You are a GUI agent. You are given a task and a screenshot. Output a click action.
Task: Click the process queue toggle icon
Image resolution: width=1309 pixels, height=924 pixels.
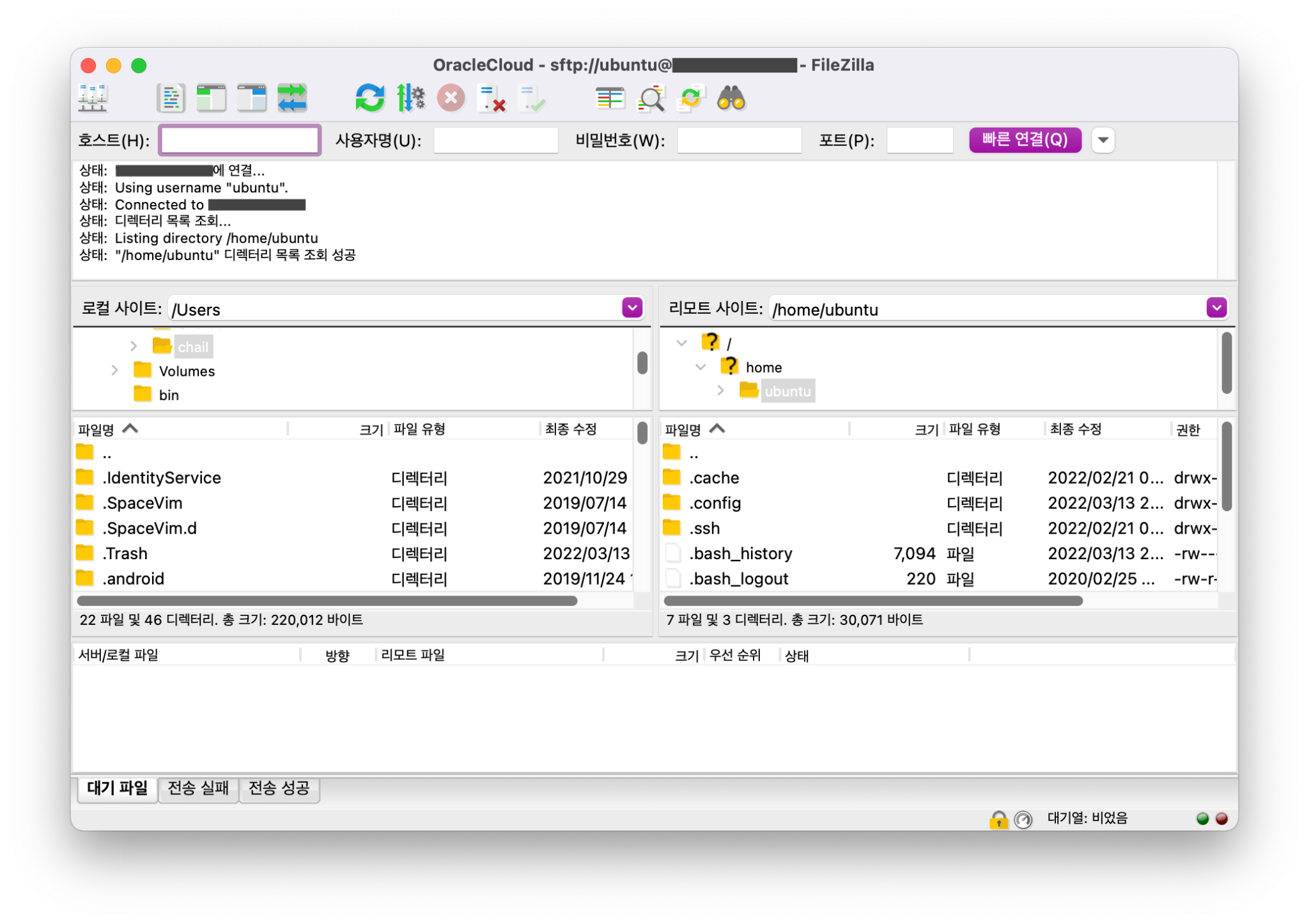click(410, 98)
